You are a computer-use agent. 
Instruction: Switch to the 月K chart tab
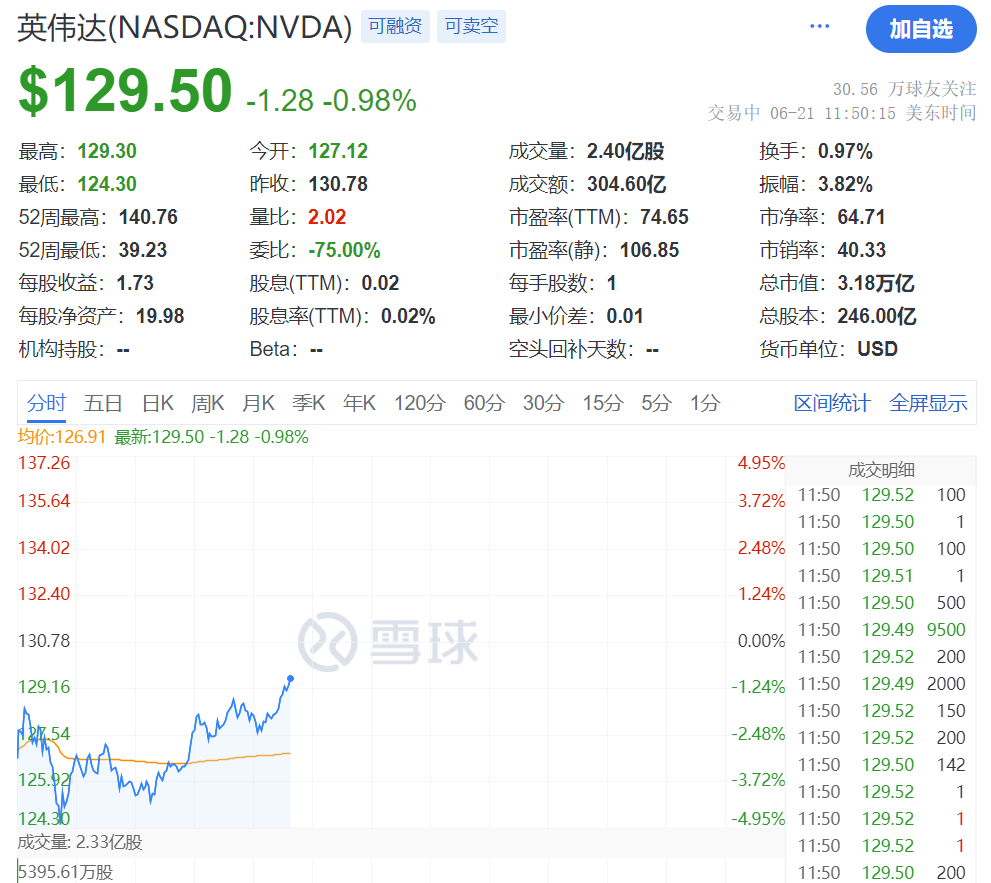click(x=258, y=403)
